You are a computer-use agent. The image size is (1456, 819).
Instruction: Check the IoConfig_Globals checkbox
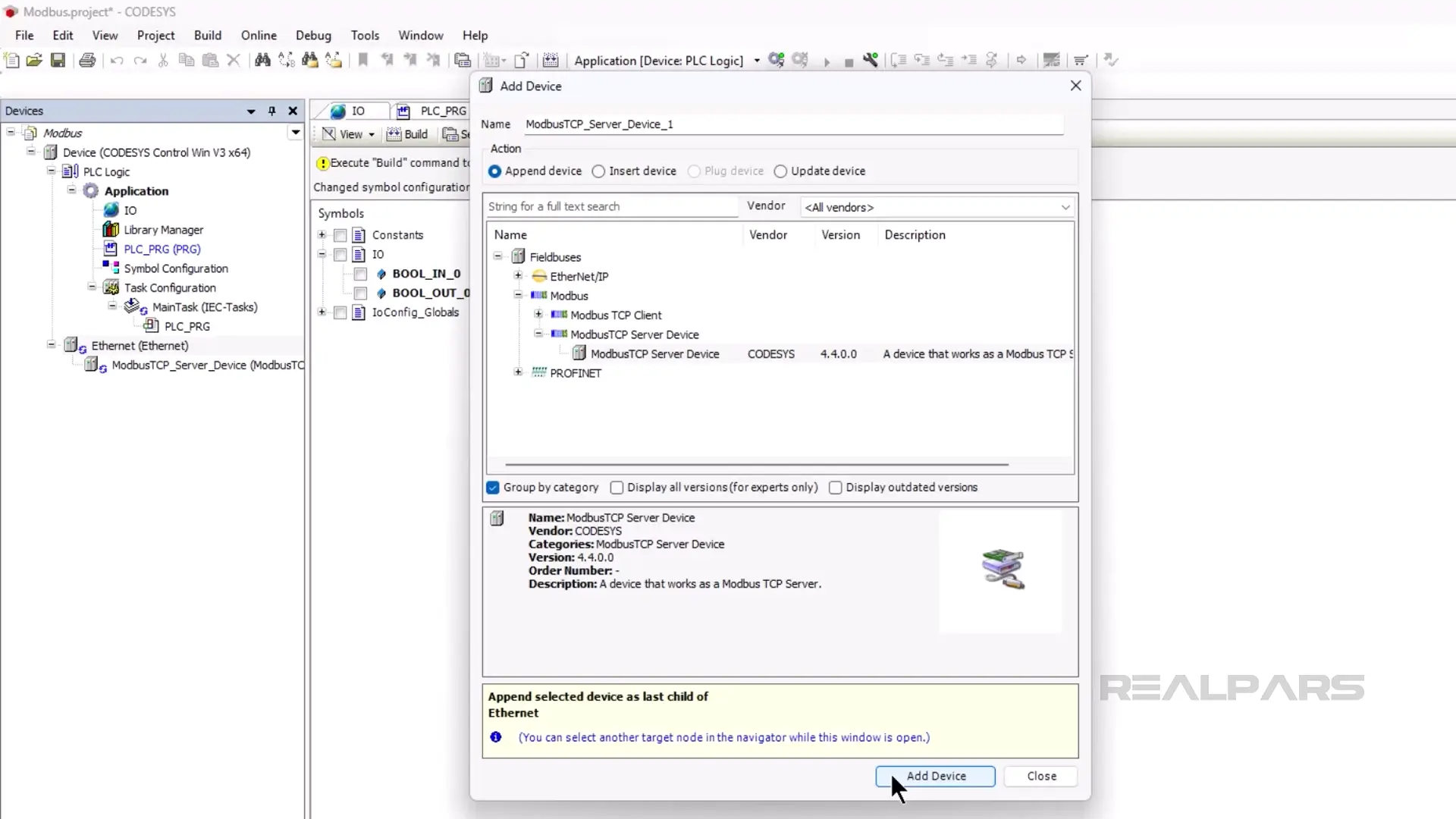tap(340, 312)
